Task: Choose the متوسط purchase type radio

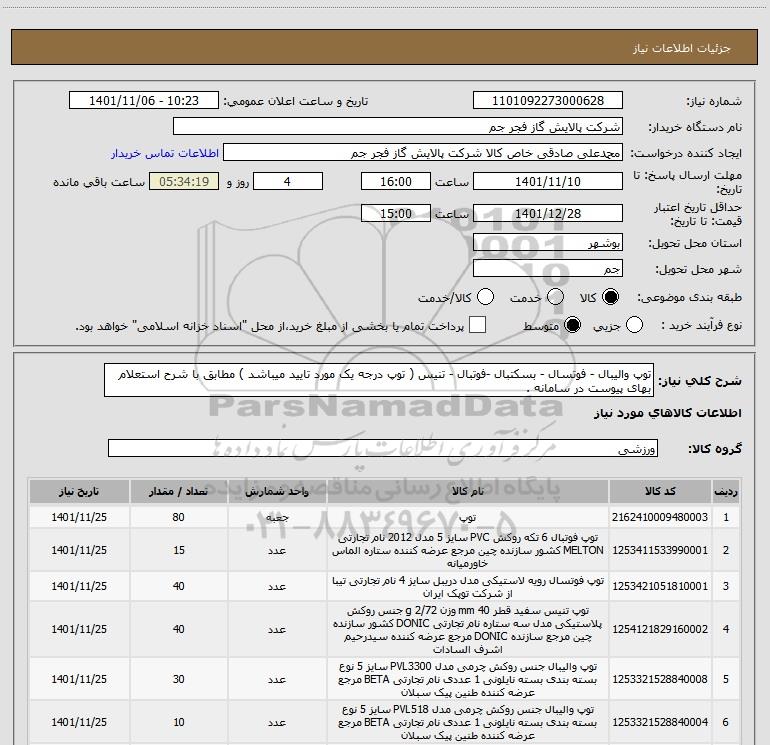Action: (572, 325)
